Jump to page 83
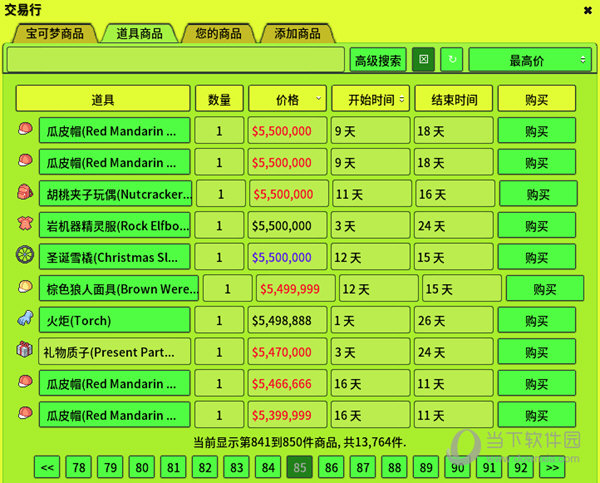Viewport: 600px width, 483px height. 236,467
